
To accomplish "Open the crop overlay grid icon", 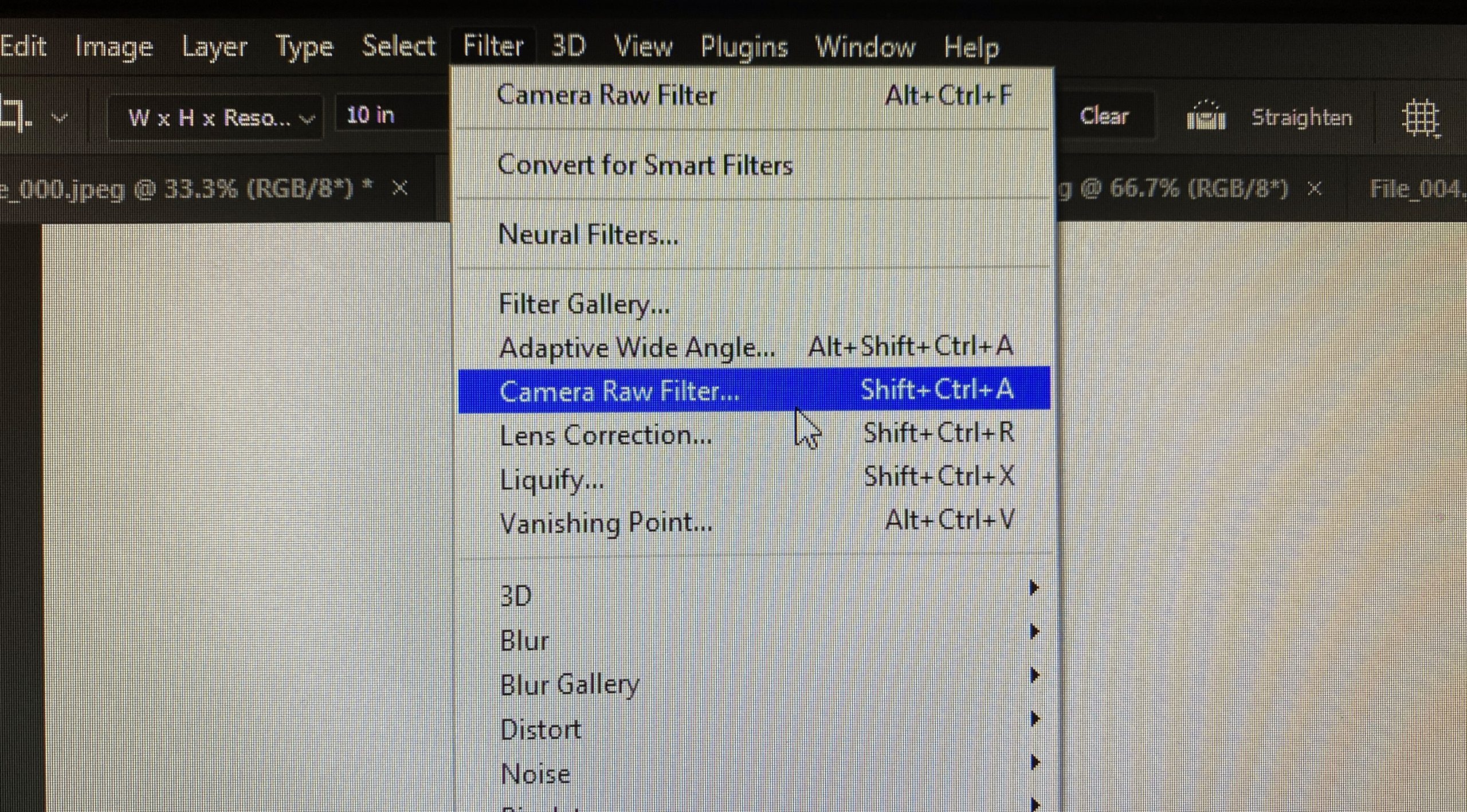I will [x=1421, y=119].
